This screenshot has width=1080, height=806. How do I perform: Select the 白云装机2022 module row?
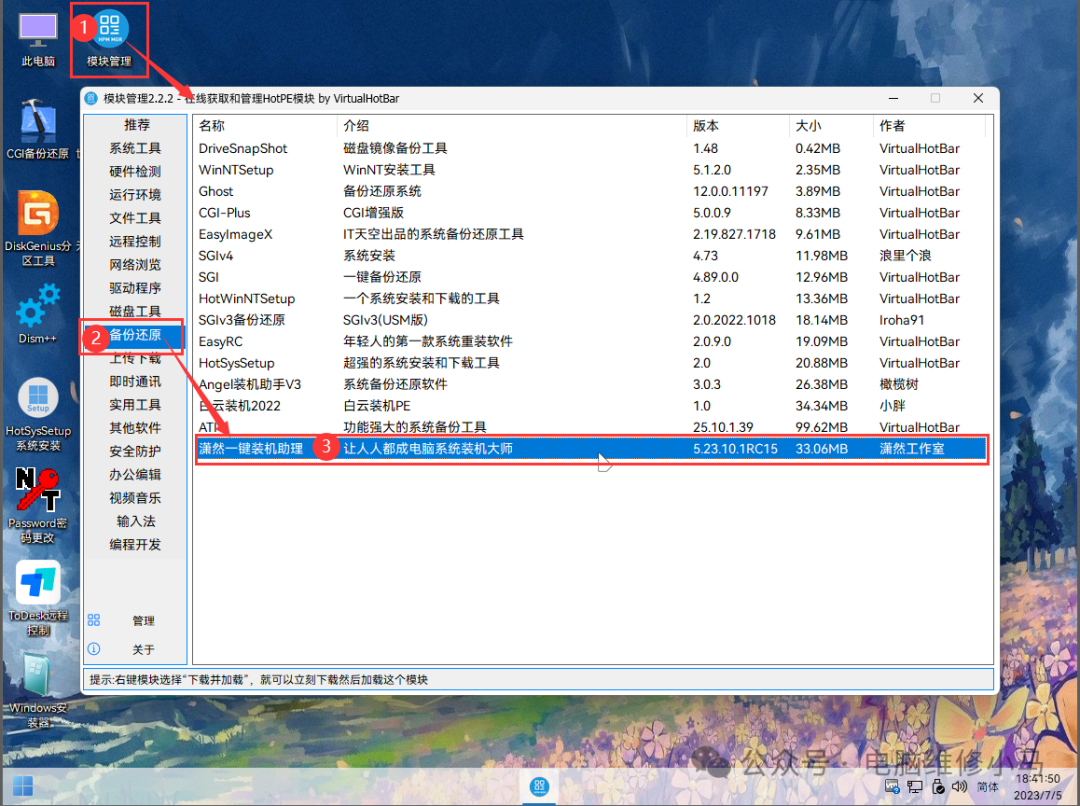[592, 405]
